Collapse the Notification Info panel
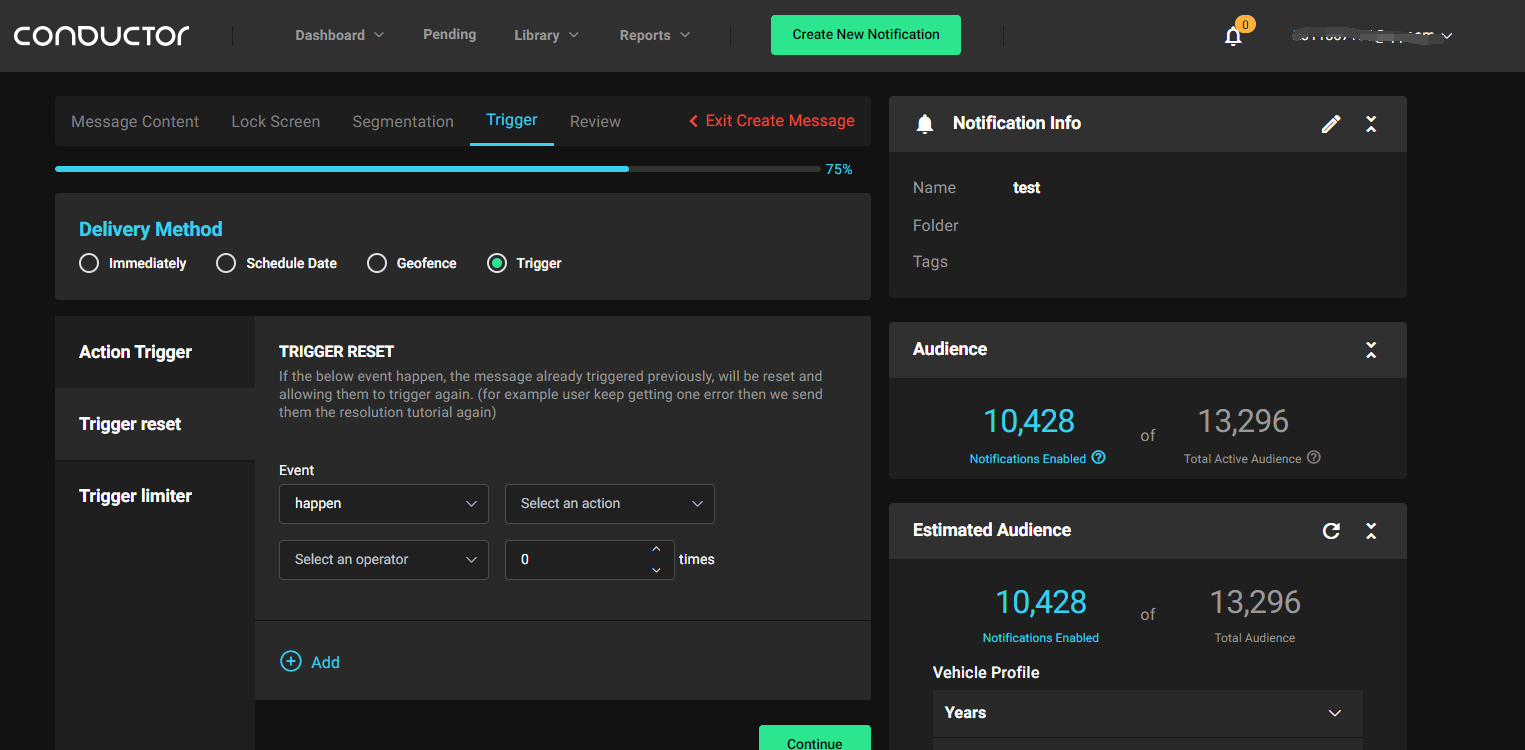 1371,123
